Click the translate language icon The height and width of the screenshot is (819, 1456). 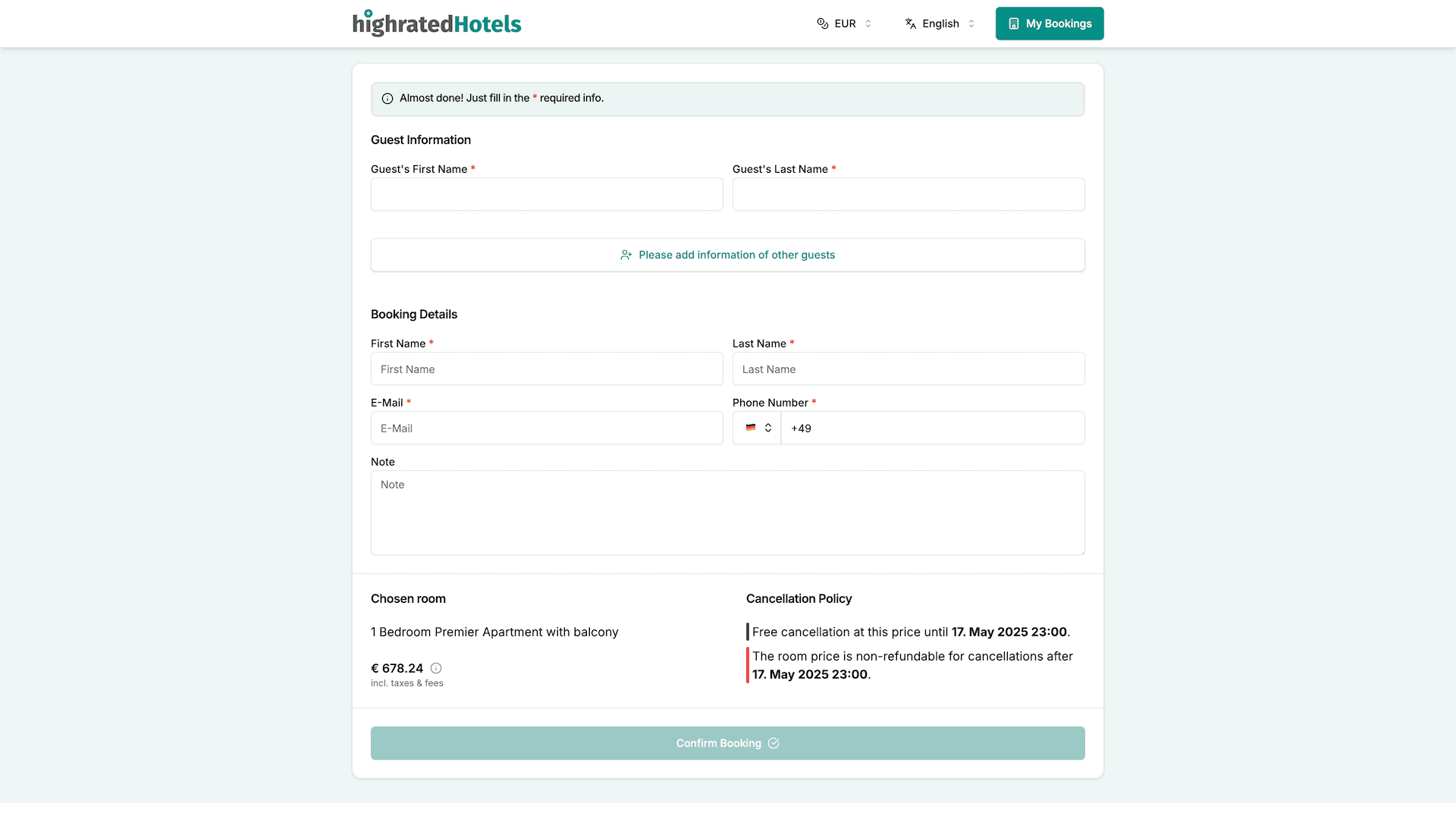point(911,24)
